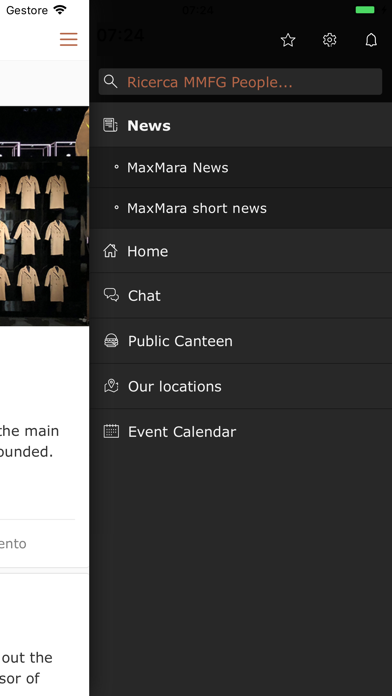Open favorites via the star icon

tap(288, 40)
